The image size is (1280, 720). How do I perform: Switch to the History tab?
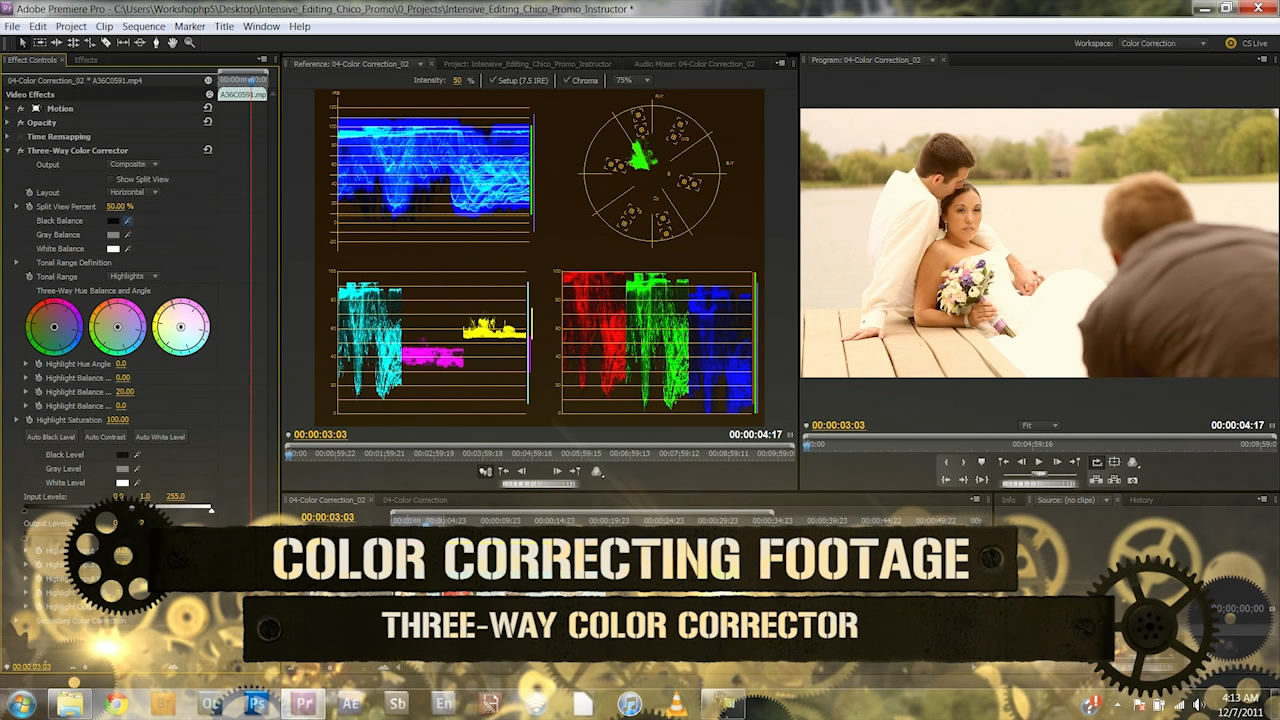coord(1140,499)
